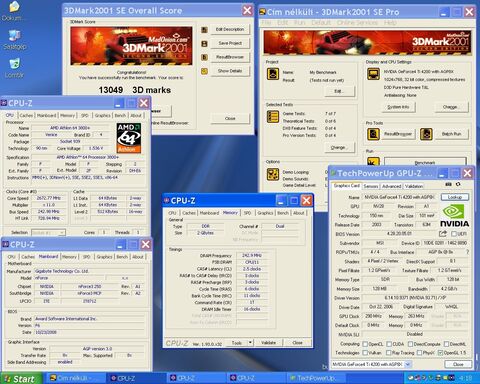Toggle the OpenGL 1.5 checkbox
The width and height of the screenshot is (480, 384).
(440, 353)
